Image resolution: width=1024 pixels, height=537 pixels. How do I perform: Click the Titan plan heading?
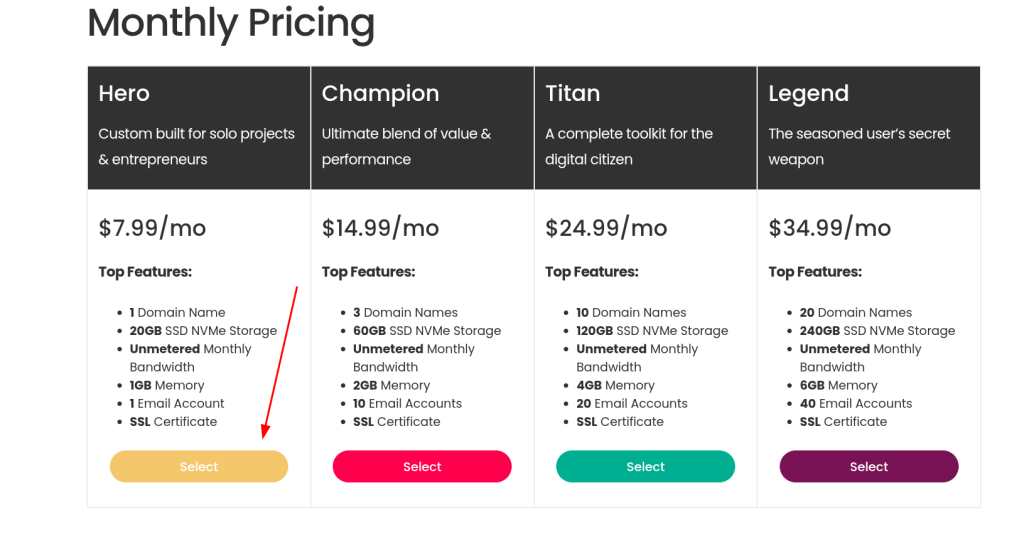coord(572,93)
